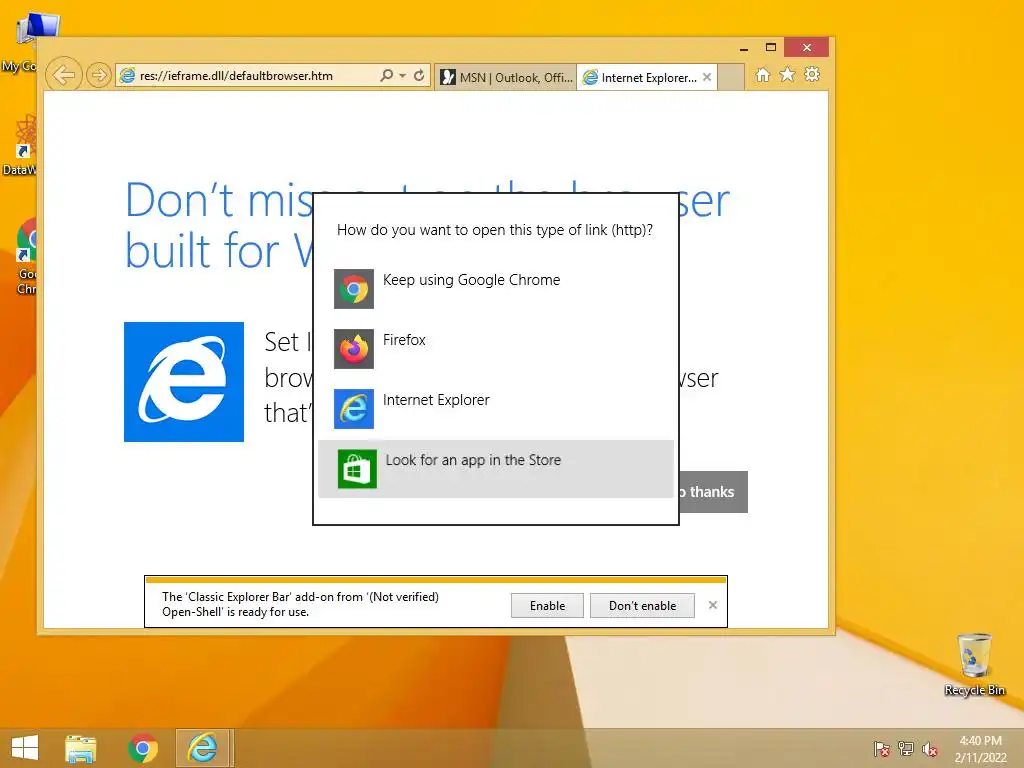Select the Recycle Bin desktop icon

pos(974,664)
